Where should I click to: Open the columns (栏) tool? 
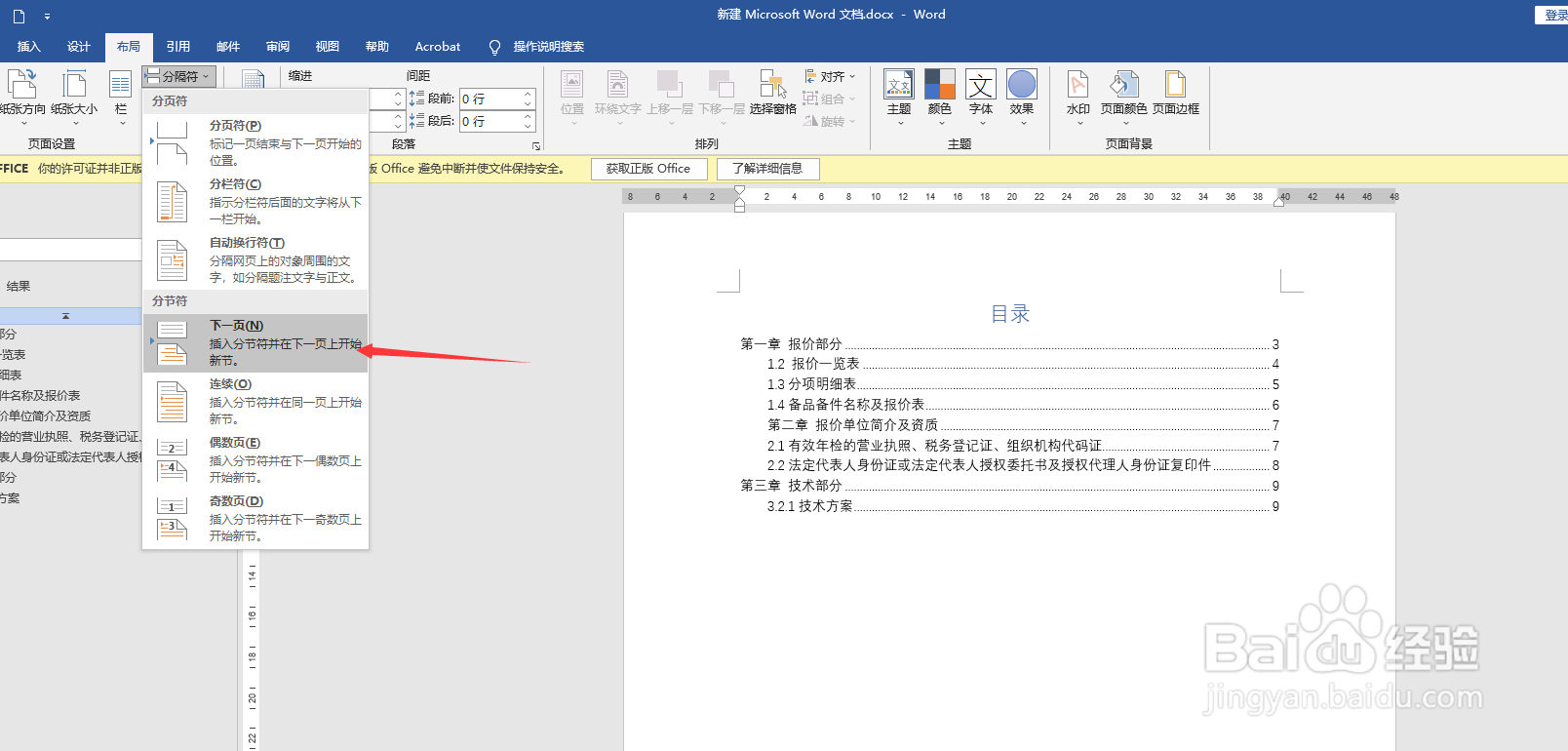pos(121,97)
